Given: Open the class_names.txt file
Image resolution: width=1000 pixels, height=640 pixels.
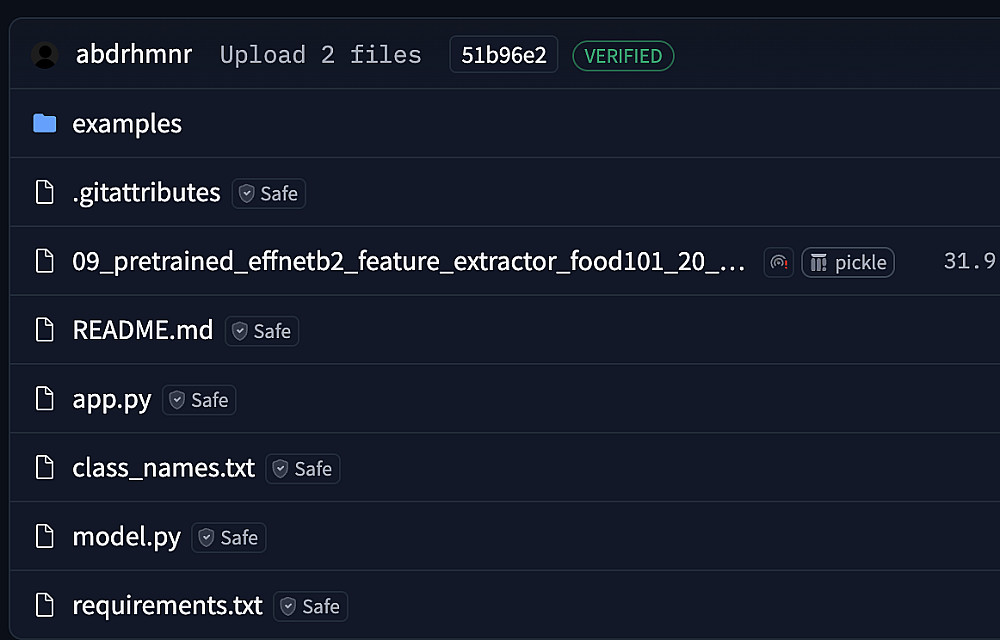Looking at the screenshot, I should pos(163,468).
